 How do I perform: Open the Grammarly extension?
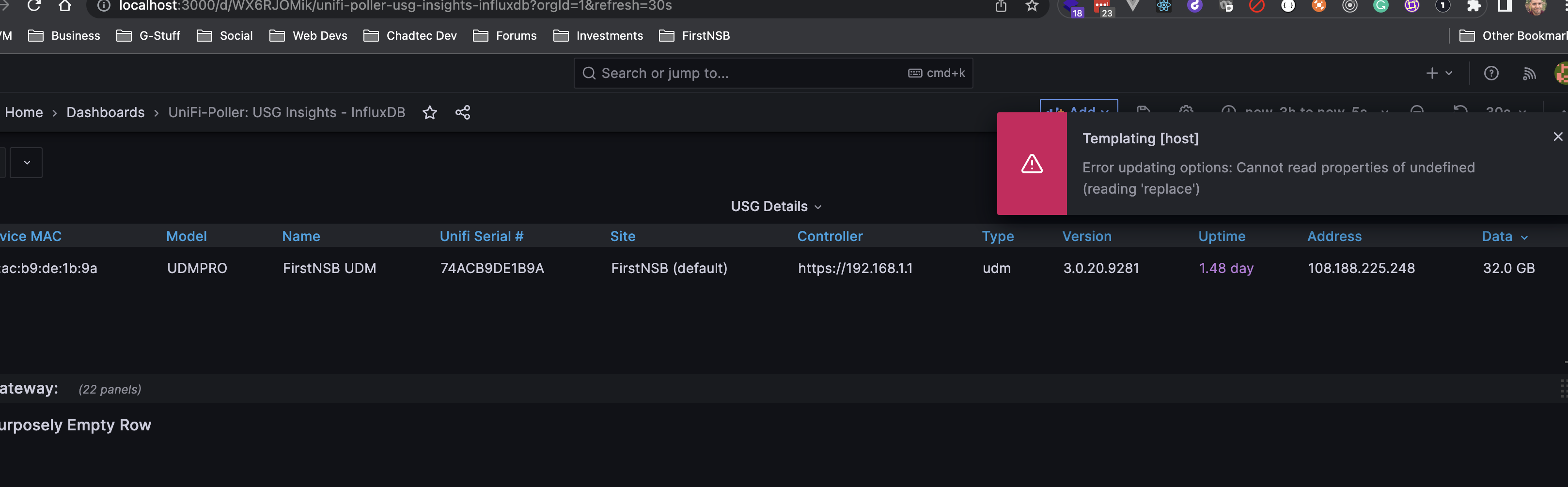(1380, 7)
